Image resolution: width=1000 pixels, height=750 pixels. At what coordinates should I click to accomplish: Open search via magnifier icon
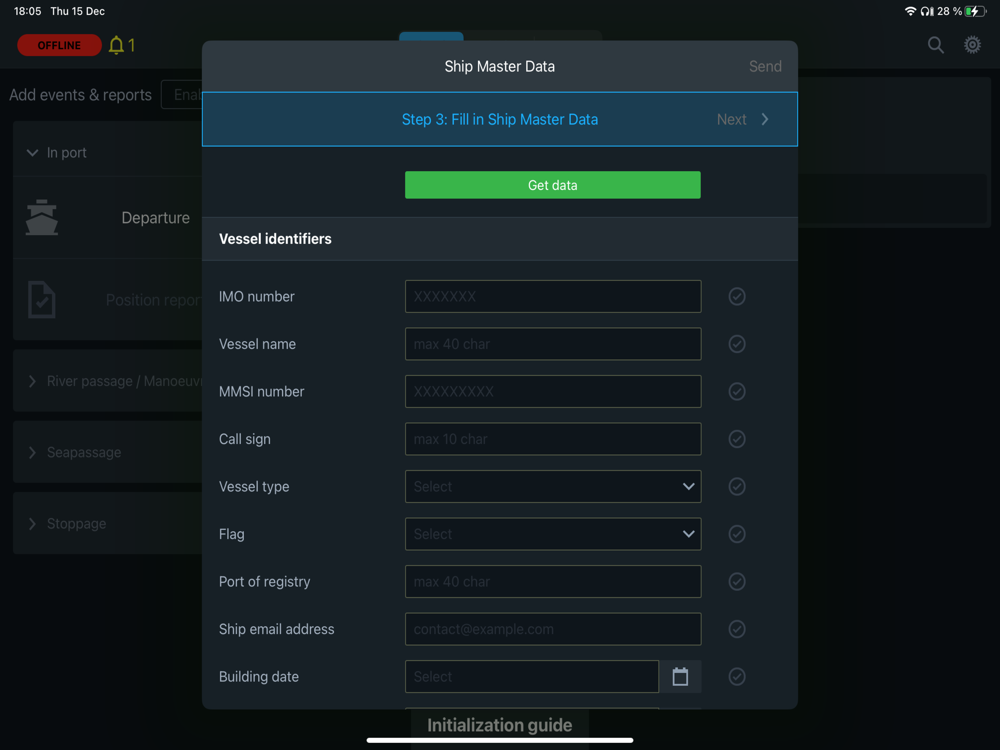click(x=935, y=45)
